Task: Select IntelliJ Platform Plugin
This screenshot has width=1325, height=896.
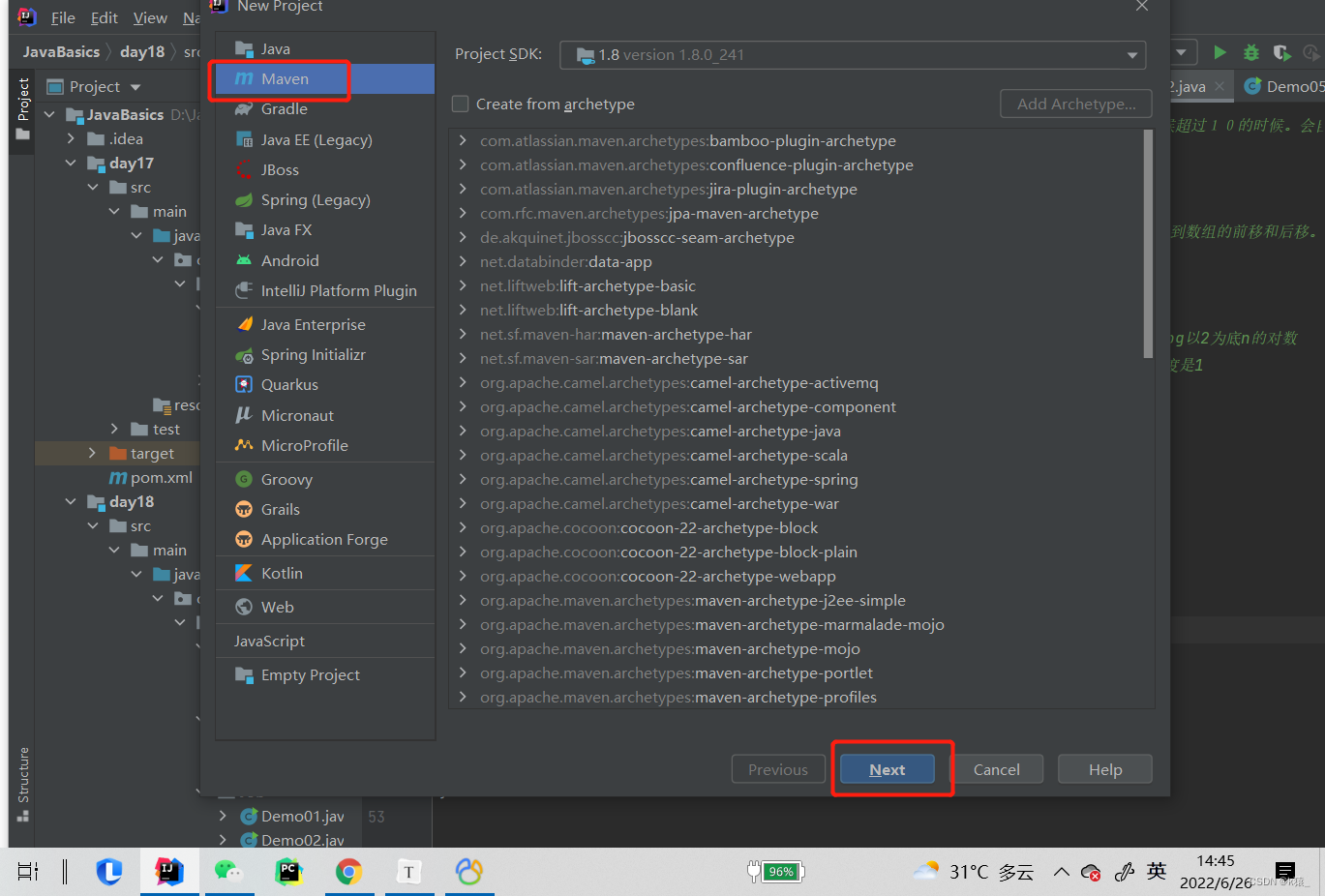Action: [x=325, y=290]
